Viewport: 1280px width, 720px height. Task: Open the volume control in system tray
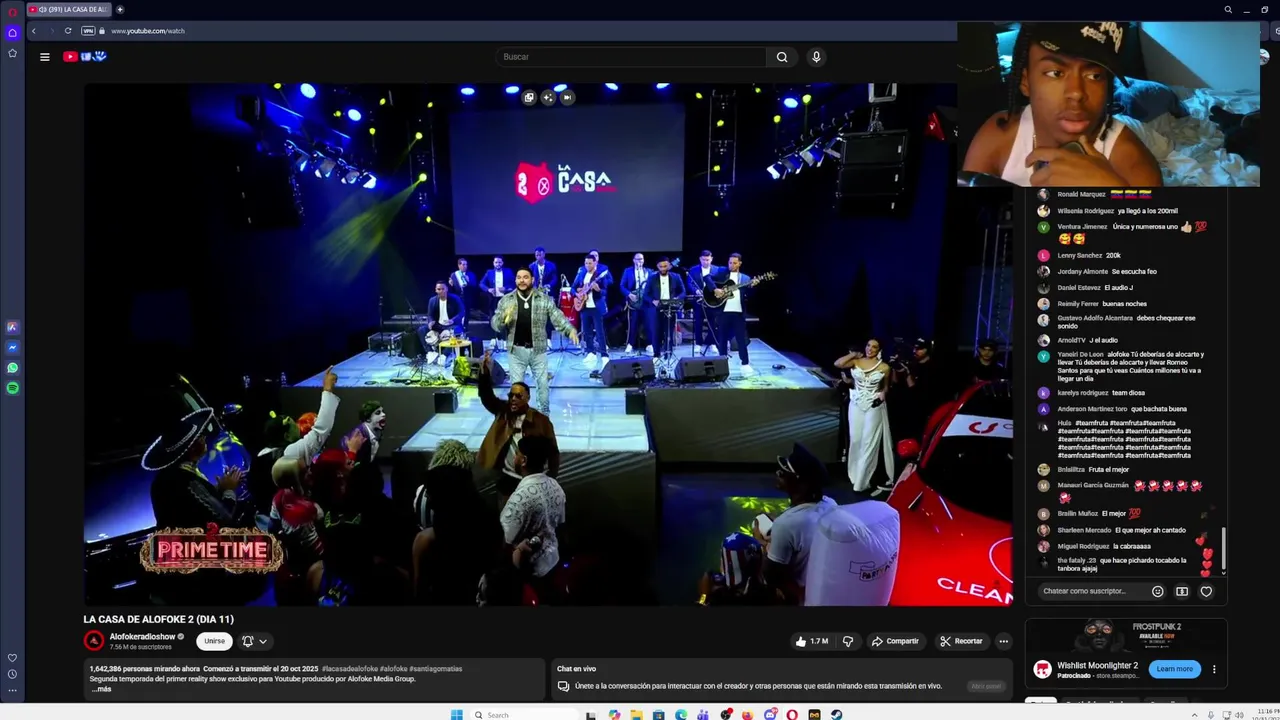[x=1239, y=714]
